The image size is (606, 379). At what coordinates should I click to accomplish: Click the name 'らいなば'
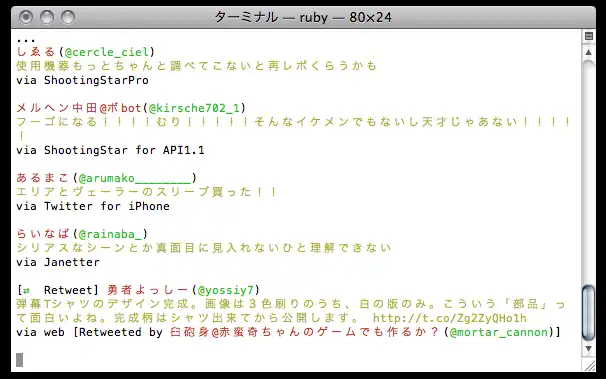point(43,234)
